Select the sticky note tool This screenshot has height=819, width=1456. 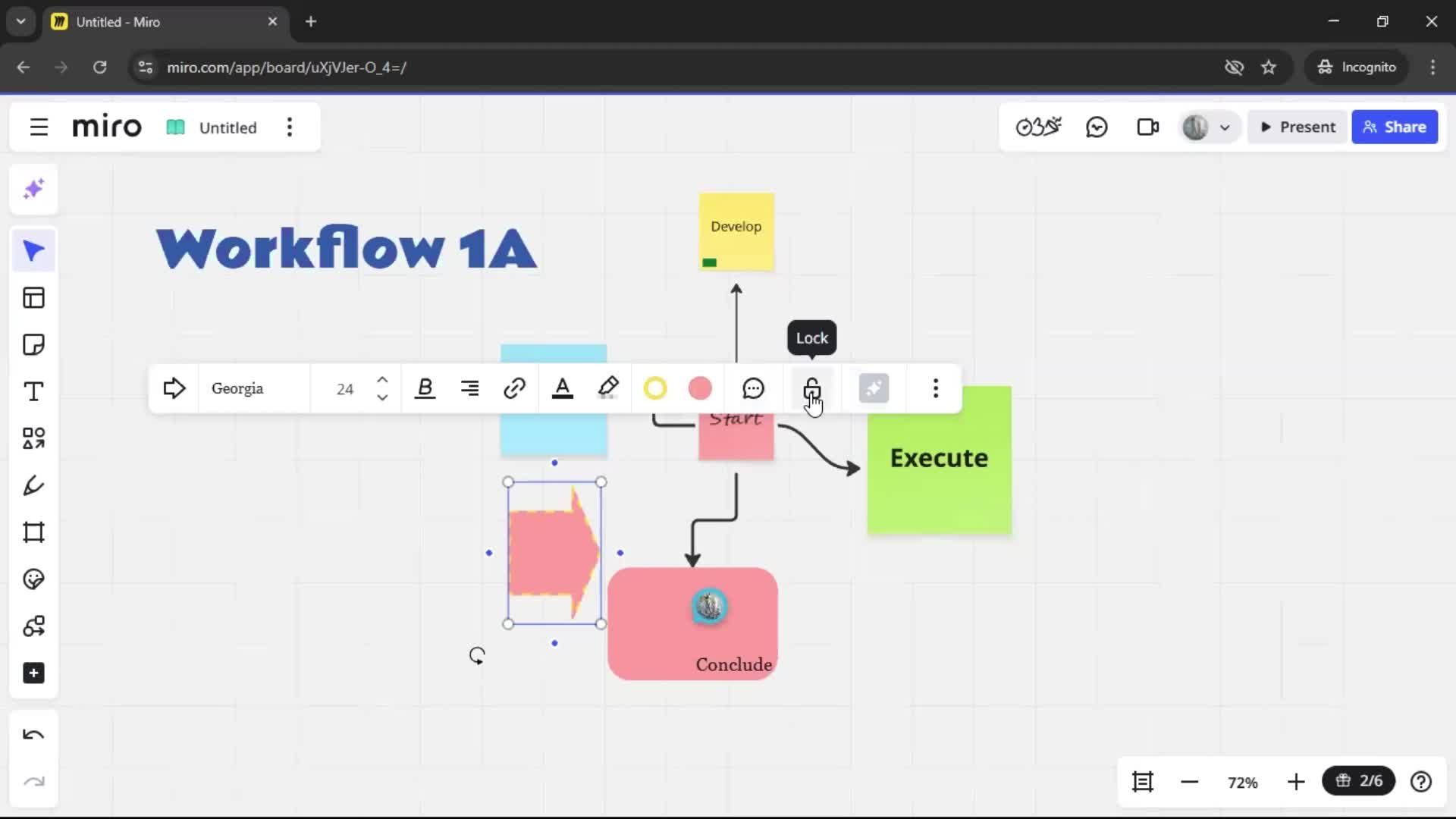coord(33,345)
